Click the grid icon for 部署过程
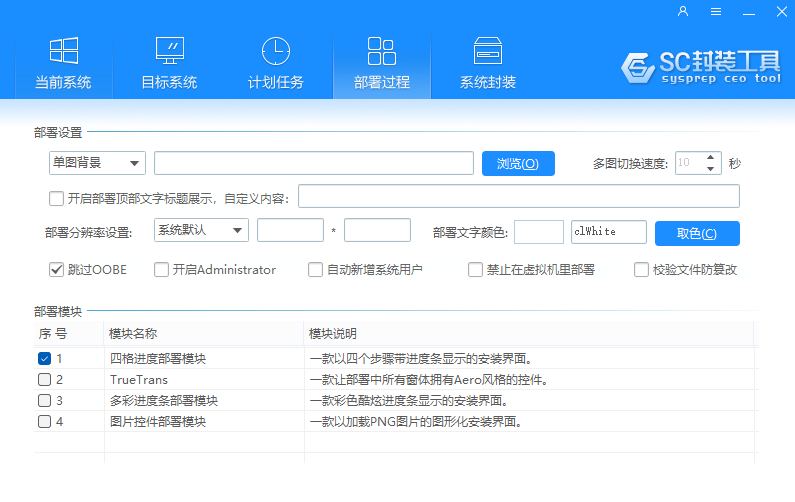This screenshot has height=502, width=795. coord(381,51)
